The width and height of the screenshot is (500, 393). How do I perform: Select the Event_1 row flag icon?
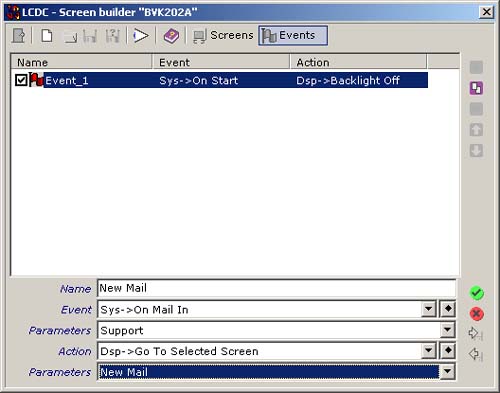coord(36,80)
